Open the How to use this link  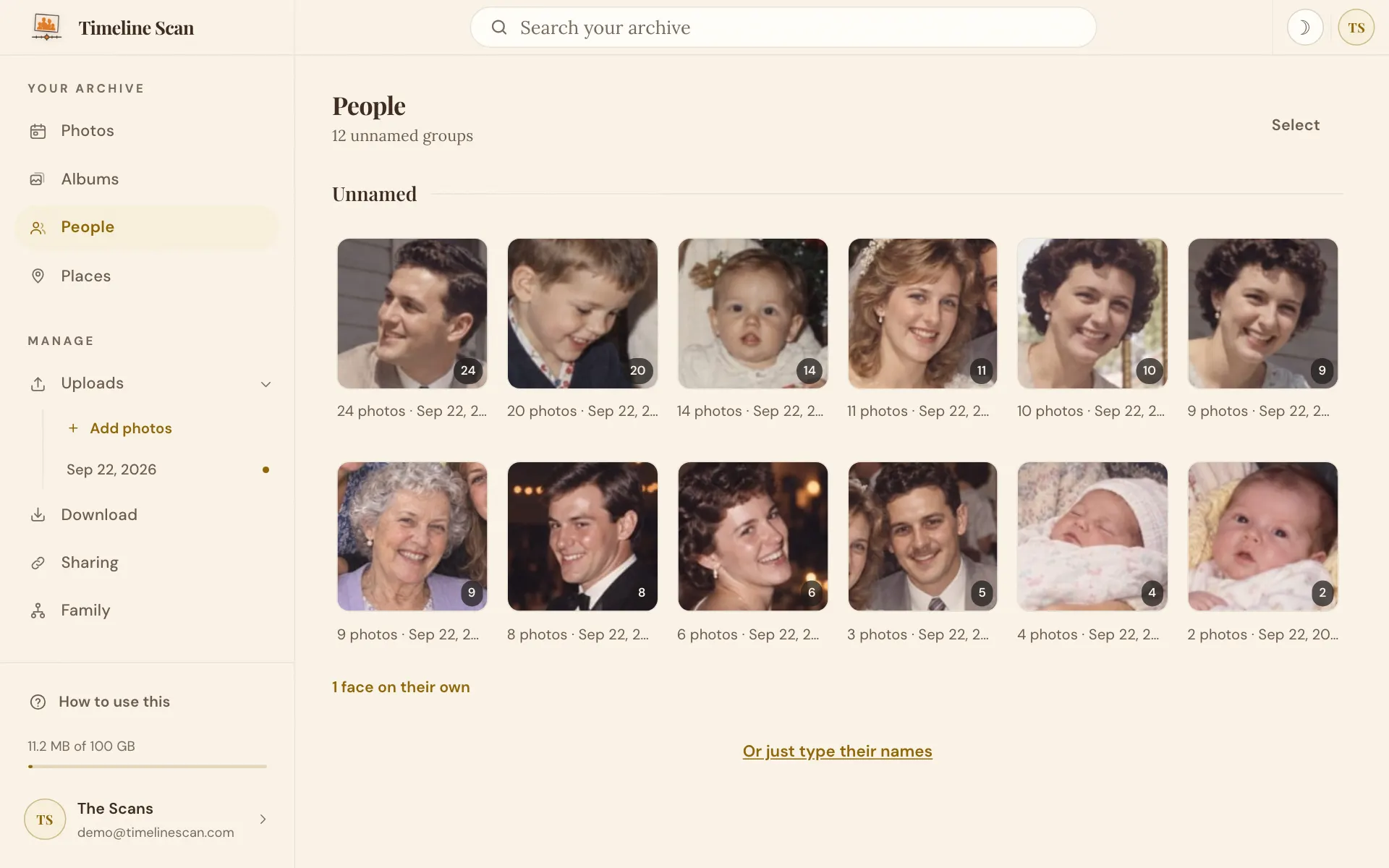114,702
